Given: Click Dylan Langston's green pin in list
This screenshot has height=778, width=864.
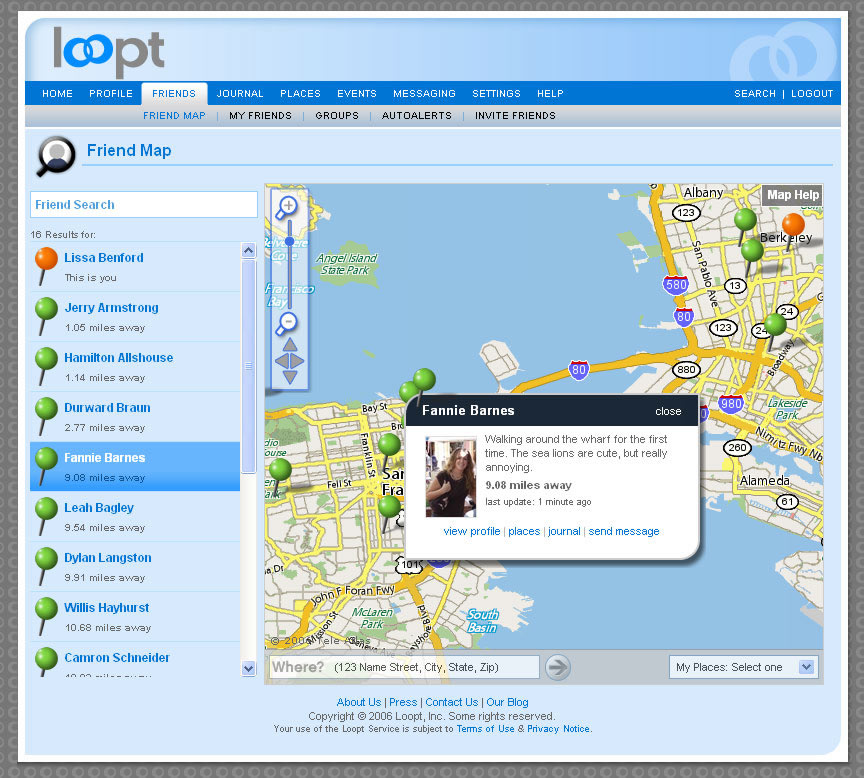Looking at the screenshot, I should coord(46,566).
